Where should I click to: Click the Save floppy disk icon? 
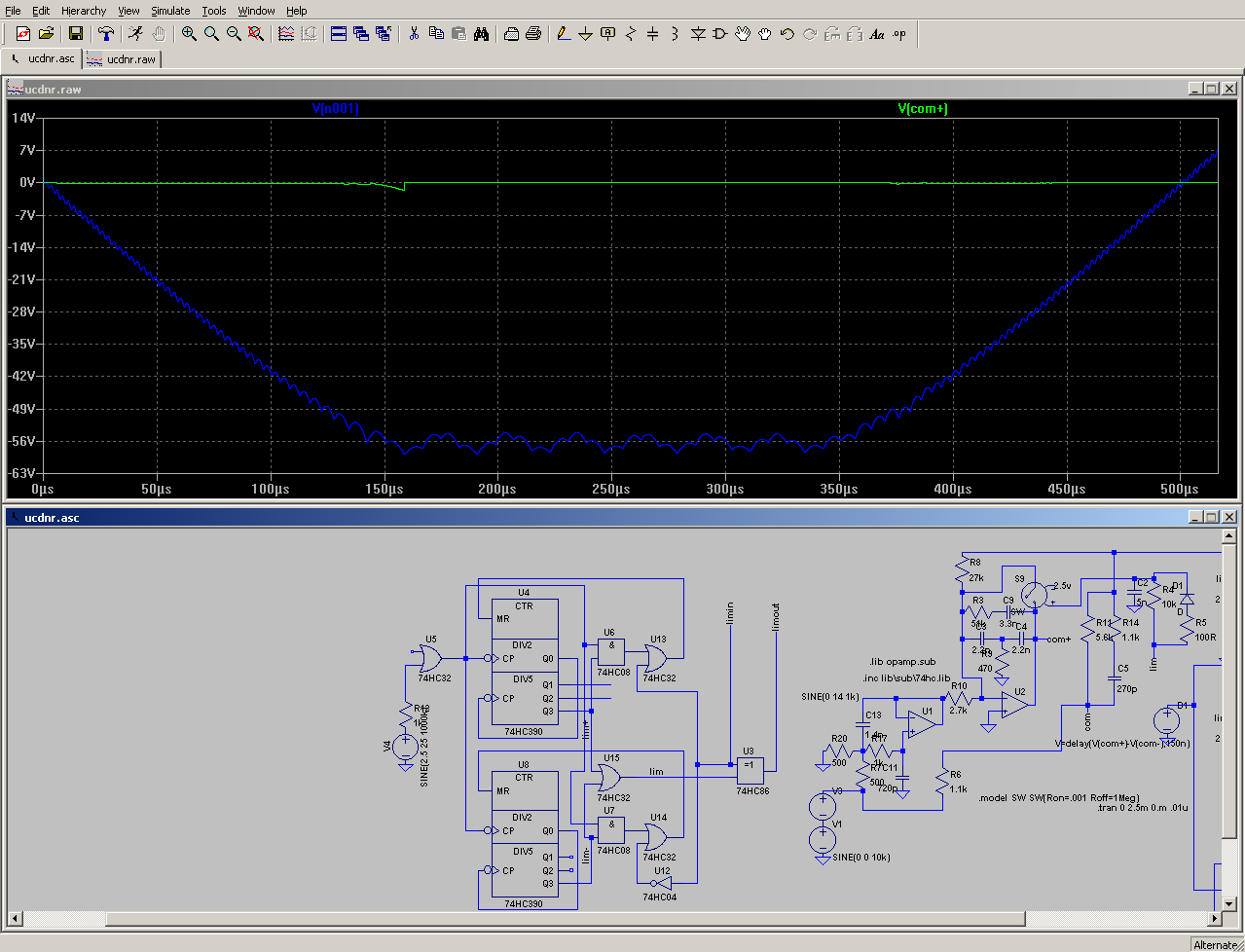[76, 33]
